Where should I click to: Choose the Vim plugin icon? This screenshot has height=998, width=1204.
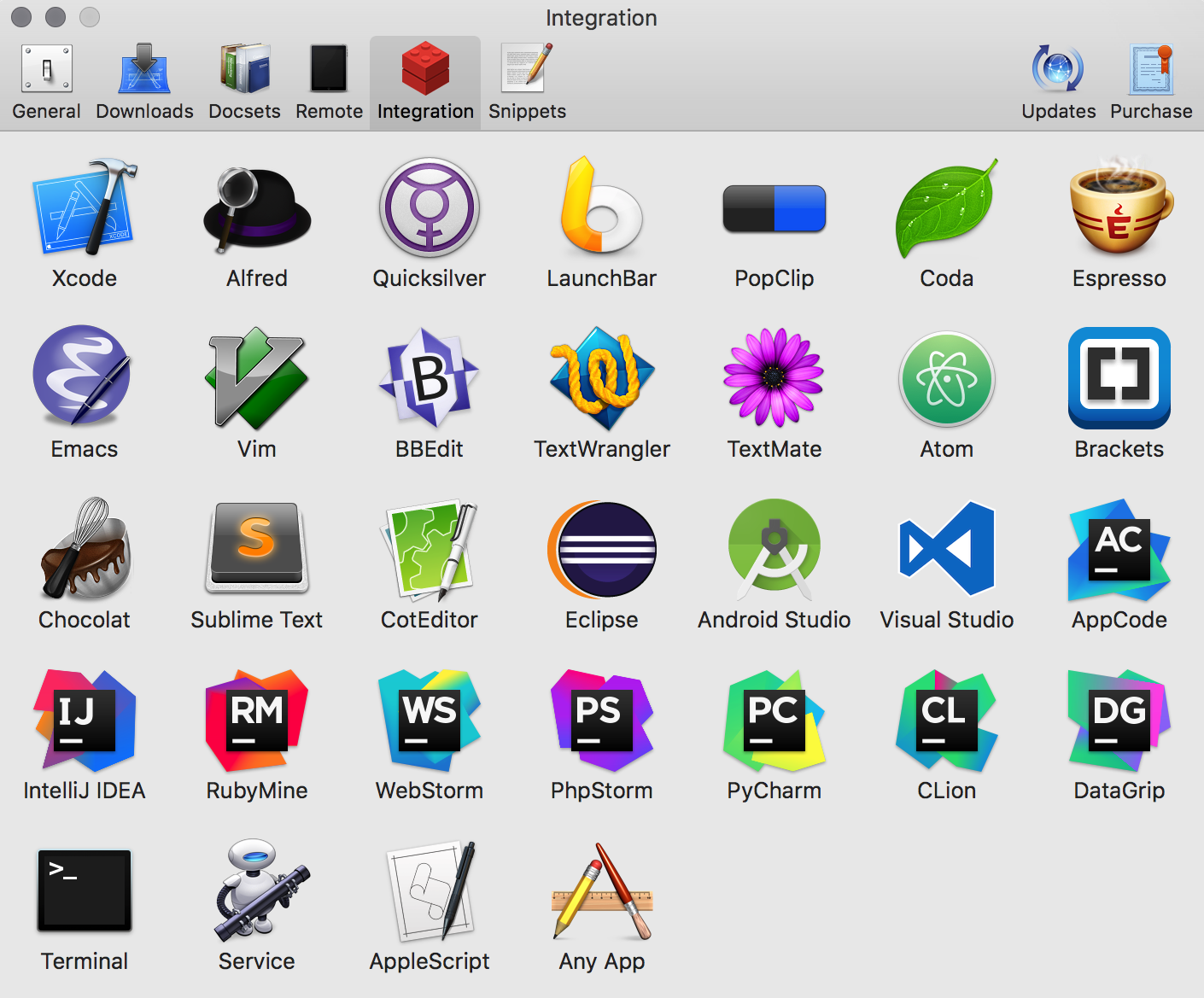click(256, 378)
